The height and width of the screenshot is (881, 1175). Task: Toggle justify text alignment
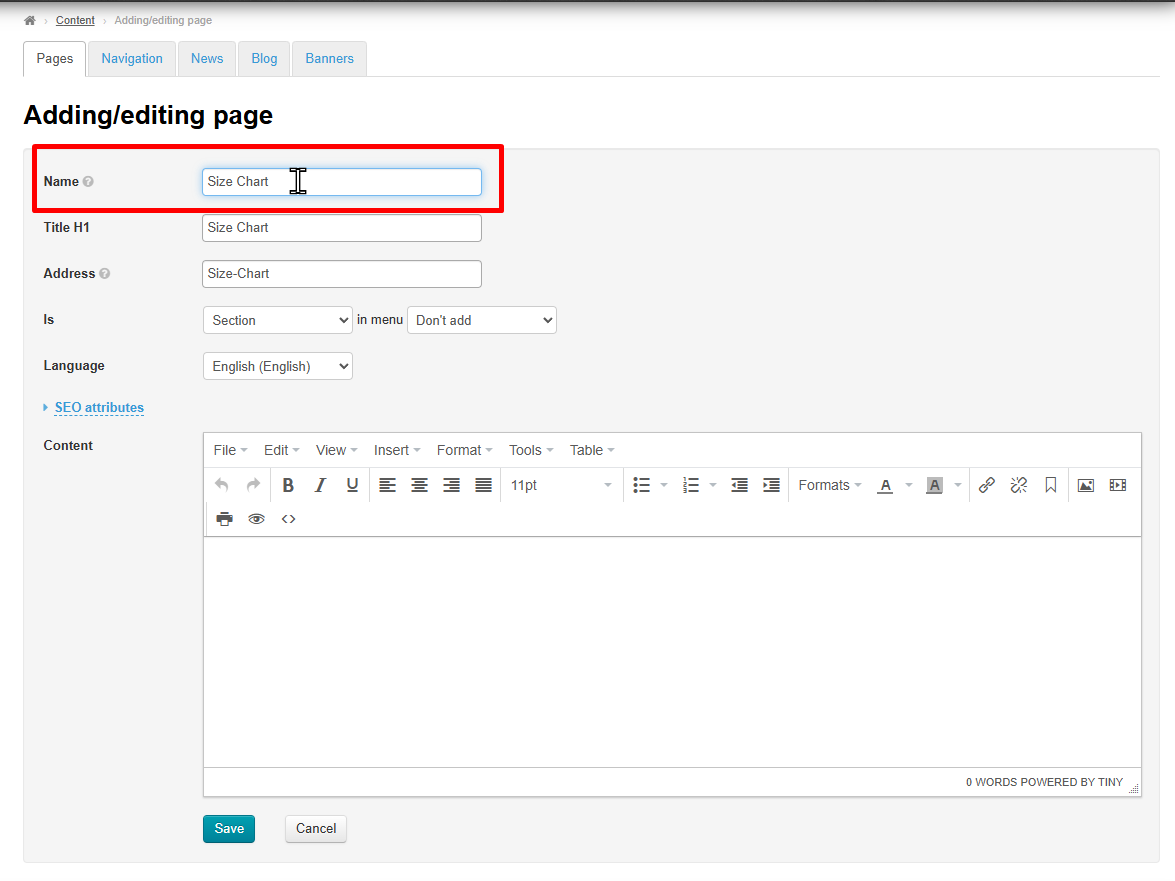pyautogui.click(x=483, y=485)
